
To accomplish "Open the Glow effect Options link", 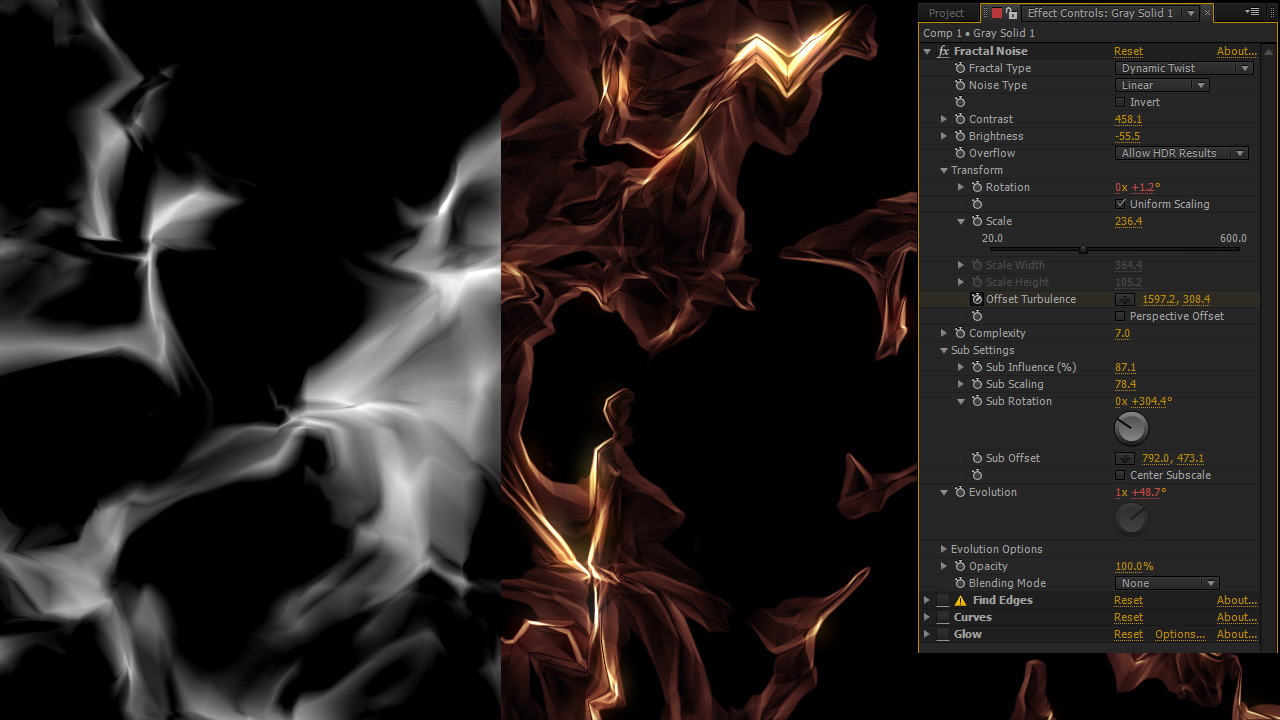I will (x=1180, y=634).
